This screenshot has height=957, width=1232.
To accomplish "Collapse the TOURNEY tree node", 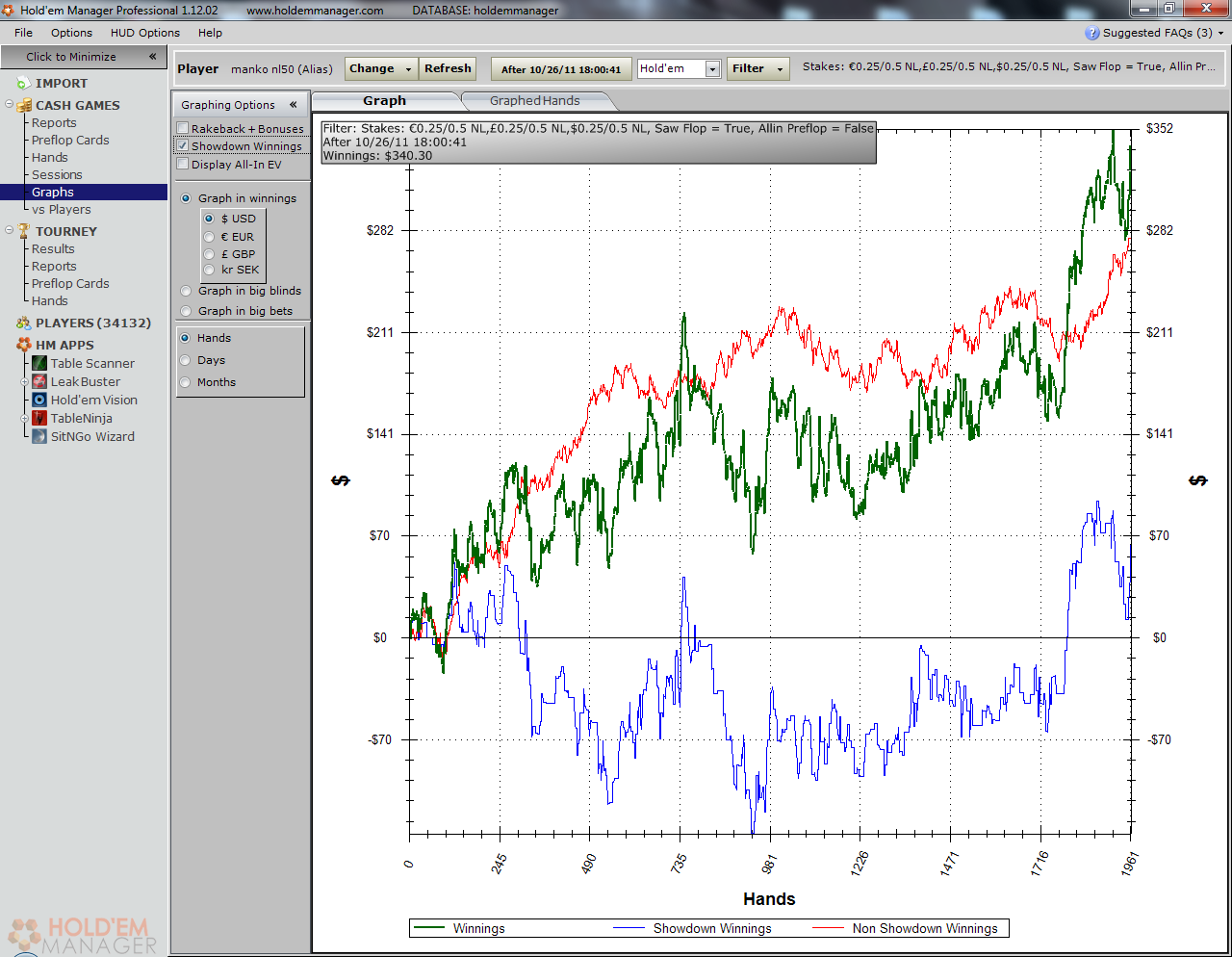I will point(9,231).
